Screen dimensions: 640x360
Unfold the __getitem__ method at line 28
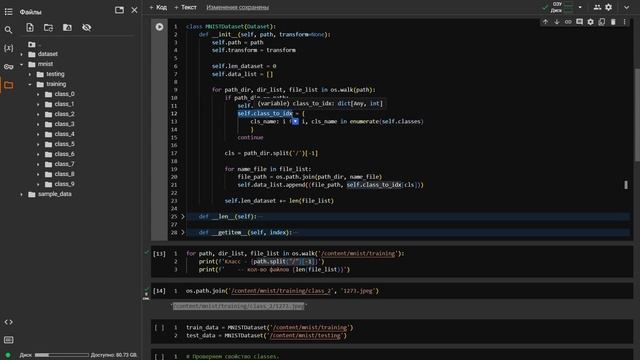click(x=183, y=232)
